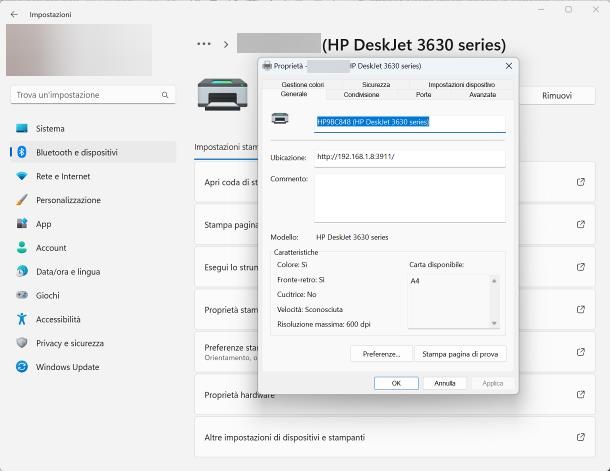Click the blurred profile area in sidebar
This screenshot has width=610, height=471.
(x=79, y=50)
